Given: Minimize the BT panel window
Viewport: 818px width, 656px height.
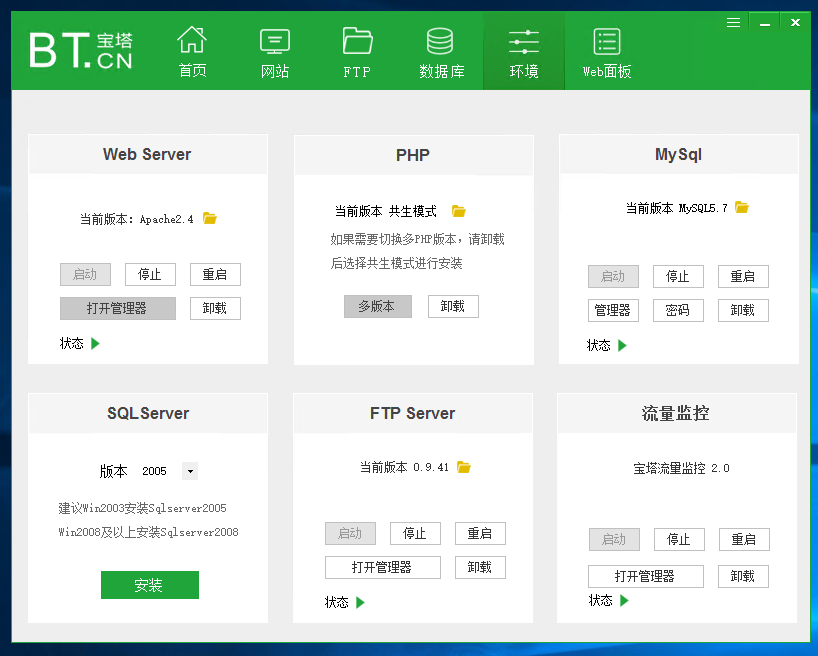Looking at the screenshot, I should 765,23.
